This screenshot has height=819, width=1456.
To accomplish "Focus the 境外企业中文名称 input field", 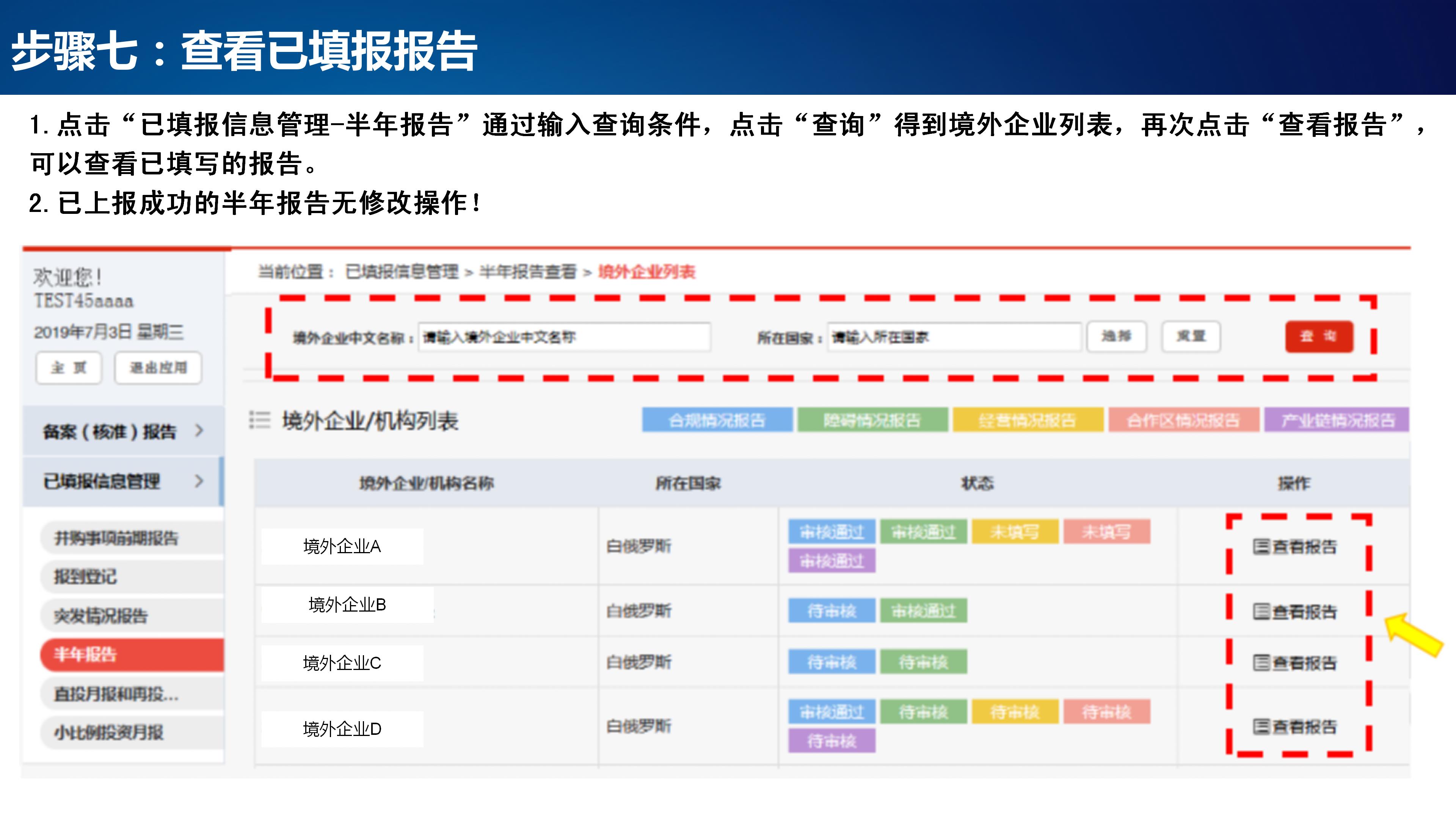I will pyautogui.click(x=563, y=337).
